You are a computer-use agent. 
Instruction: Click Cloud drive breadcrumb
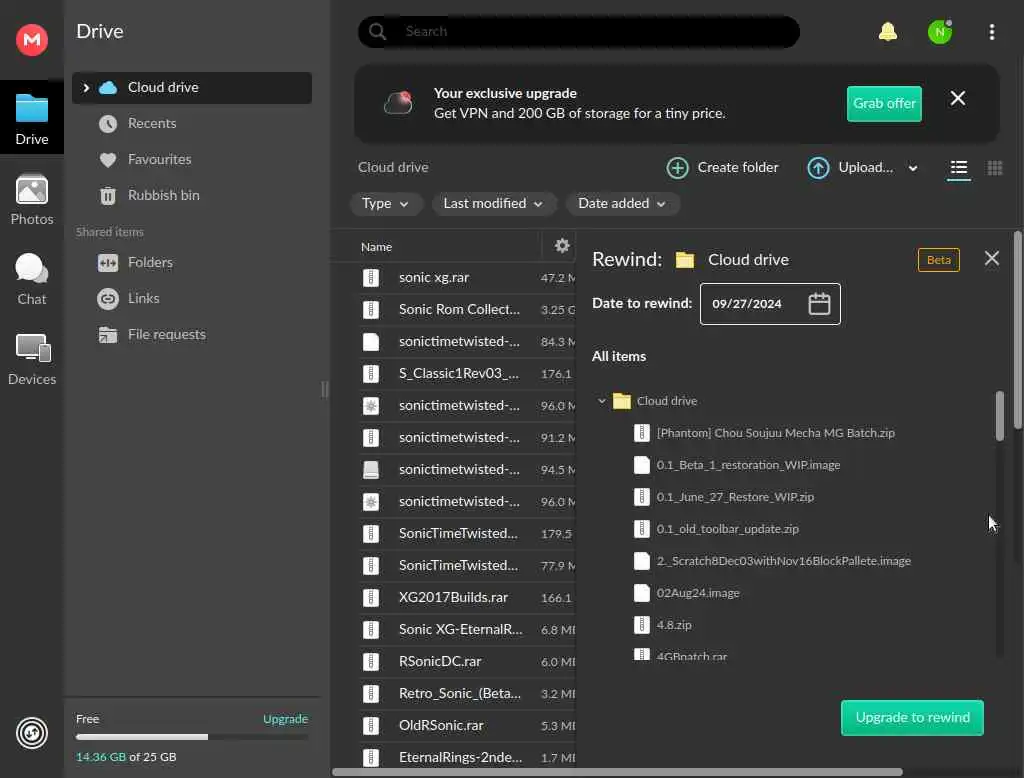point(393,168)
